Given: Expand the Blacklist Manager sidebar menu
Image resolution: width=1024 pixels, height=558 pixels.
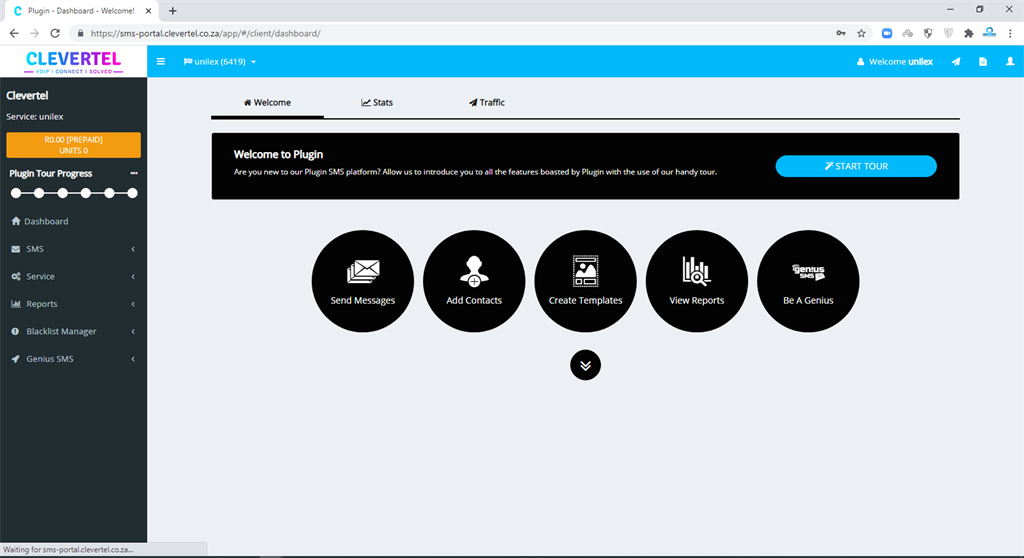Looking at the screenshot, I should coord(73,331).
